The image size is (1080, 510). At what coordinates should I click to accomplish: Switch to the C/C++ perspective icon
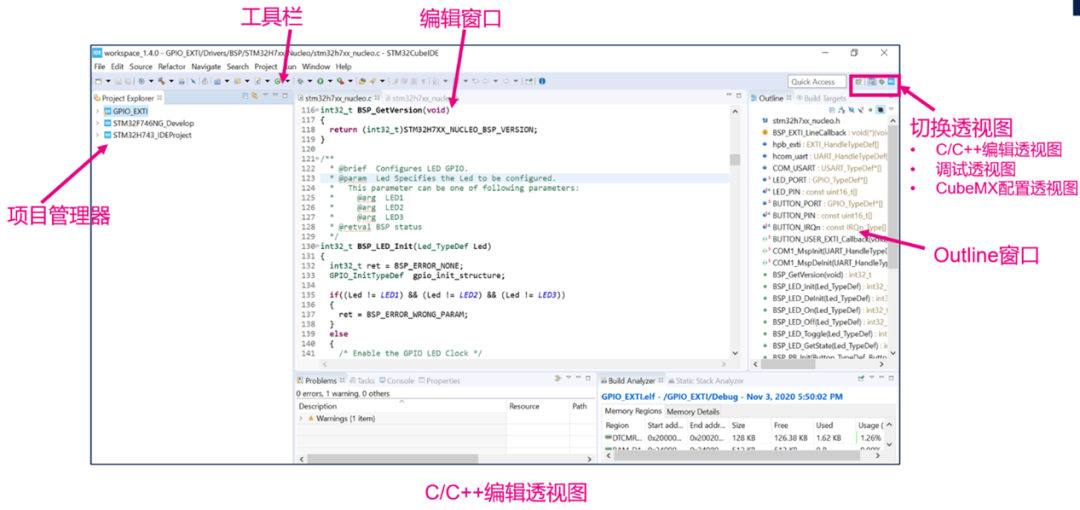coord(872,82)
